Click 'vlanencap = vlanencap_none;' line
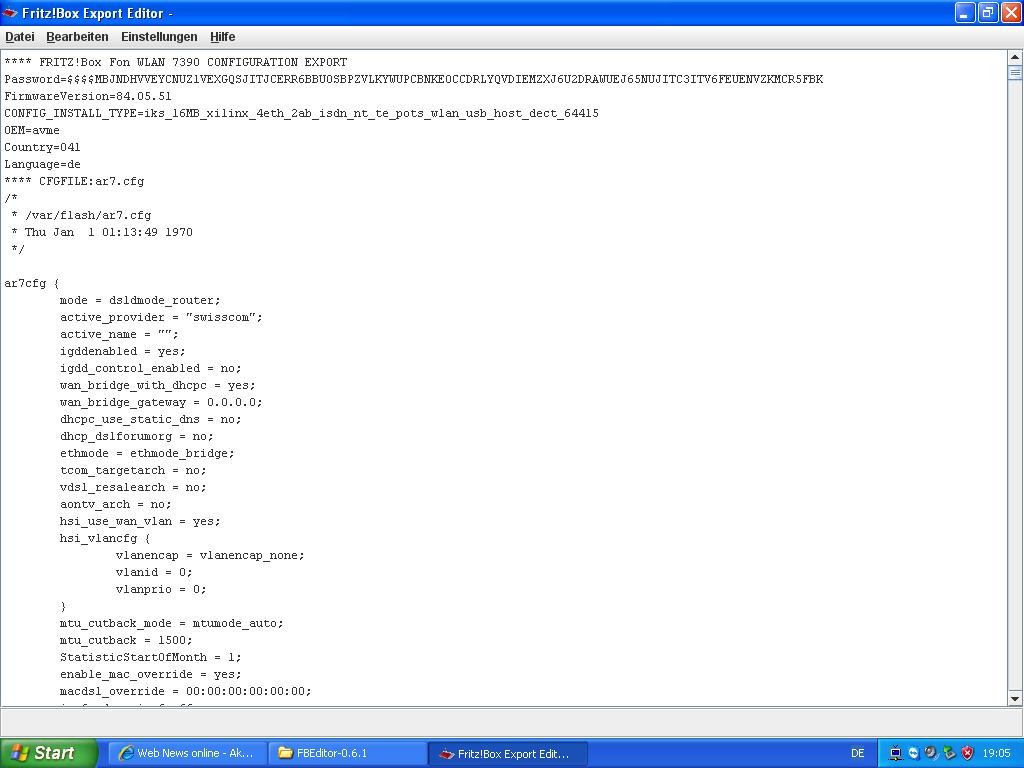Image resolution: width=1024 pixels, height=768 pixels. coord(210,554)
